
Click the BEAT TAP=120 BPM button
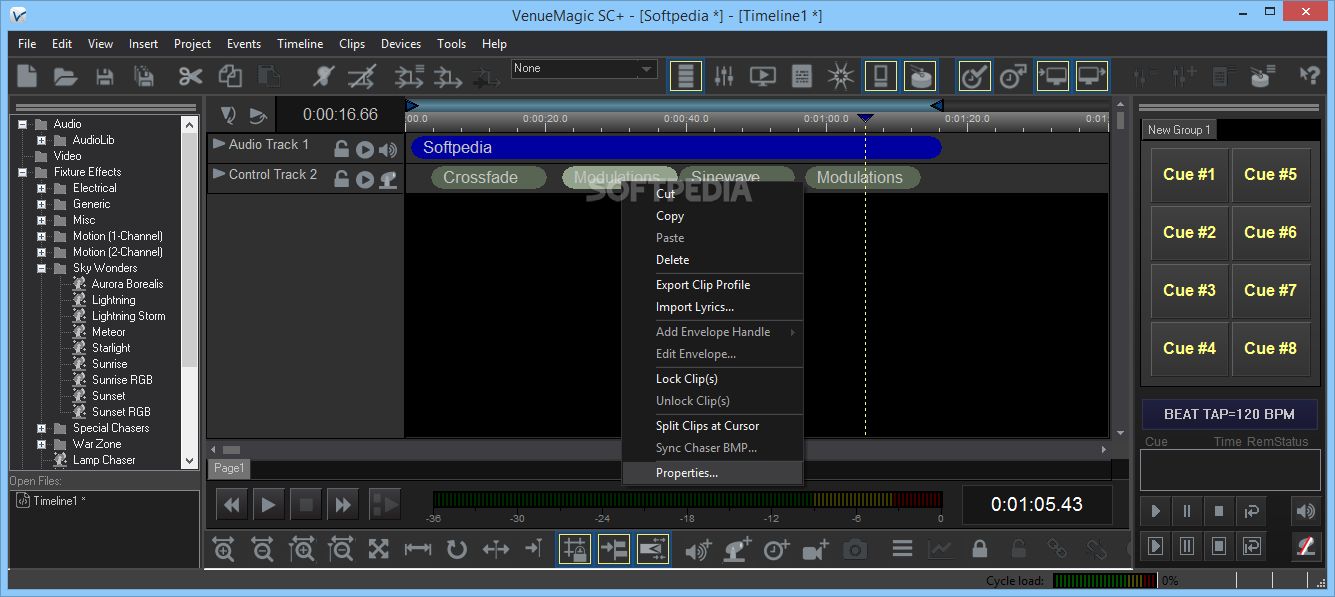coord(1229,414)
